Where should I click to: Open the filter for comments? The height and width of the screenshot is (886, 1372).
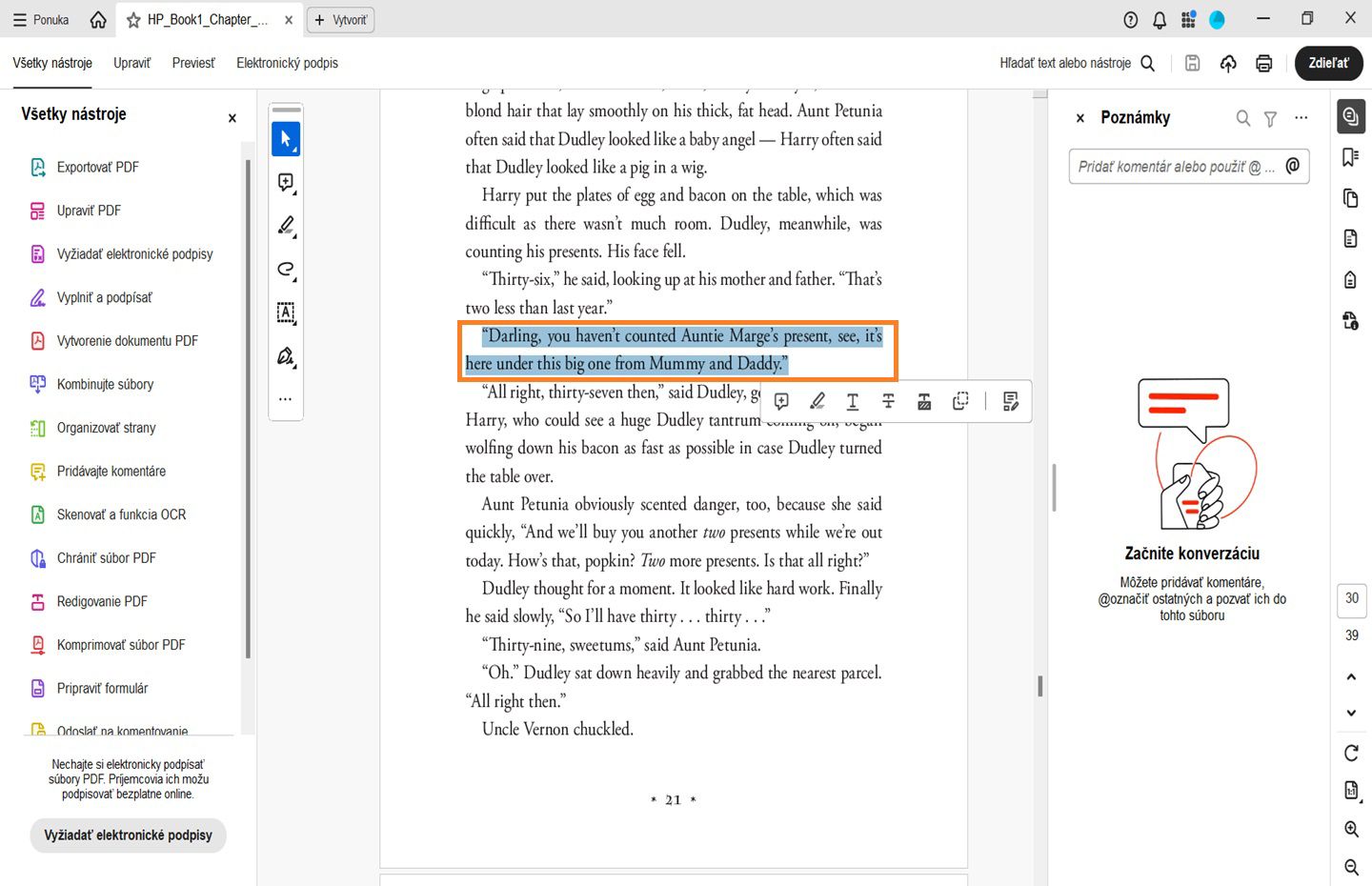click(x=1270, y=117)
